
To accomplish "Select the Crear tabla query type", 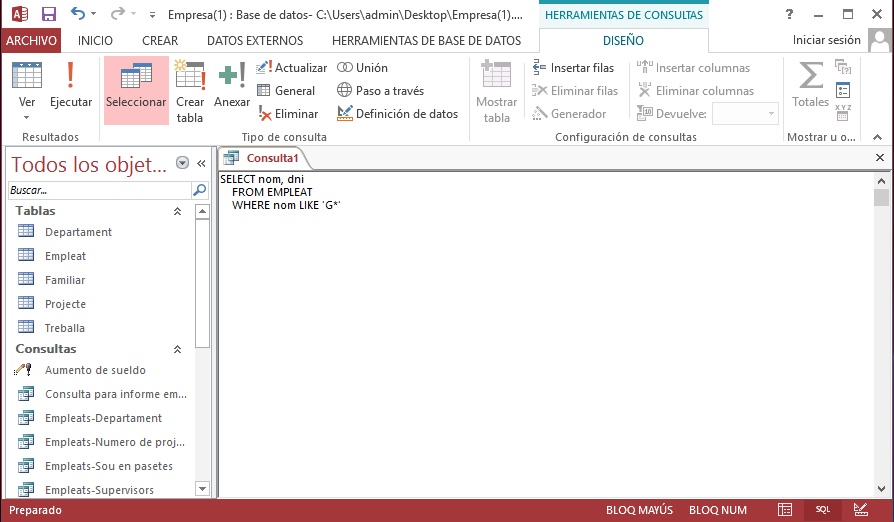I will coord(189,90).
